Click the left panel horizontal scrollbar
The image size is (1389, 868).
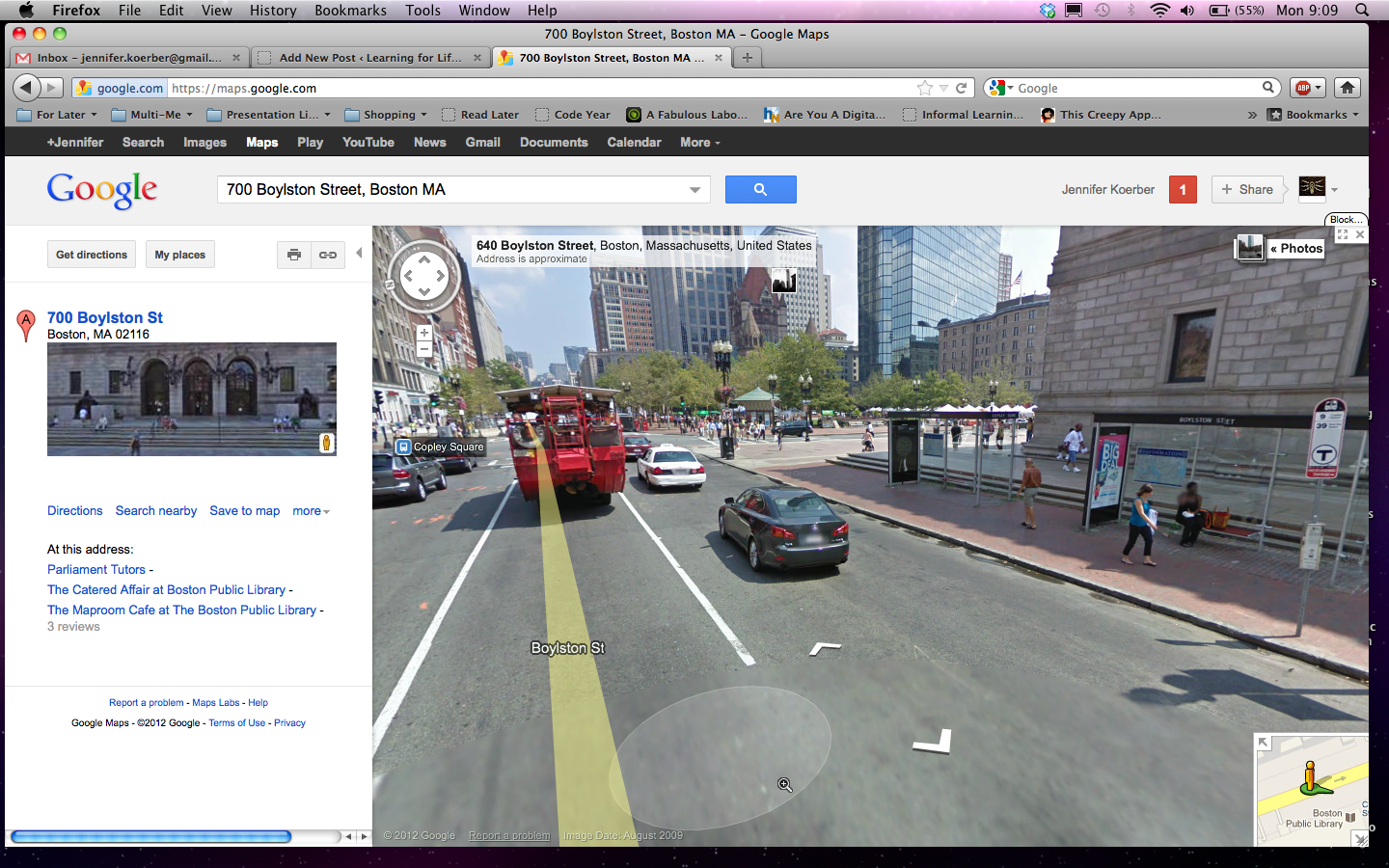click(150, 836)
